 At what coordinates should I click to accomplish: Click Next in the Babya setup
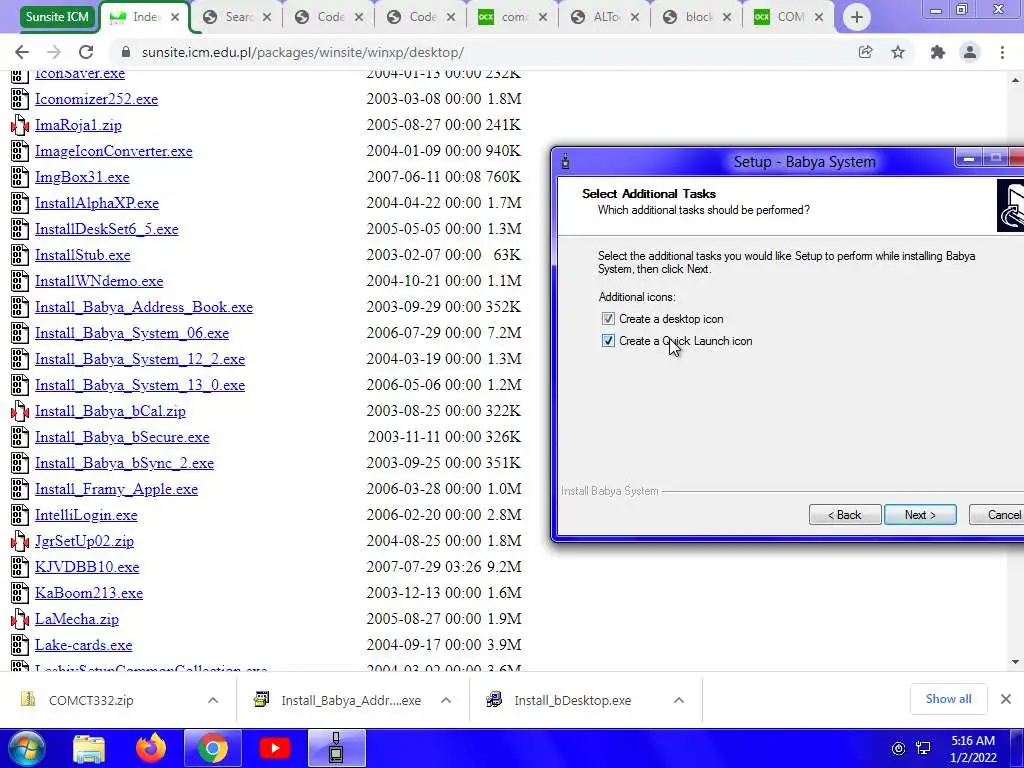(x=920, y=515)
